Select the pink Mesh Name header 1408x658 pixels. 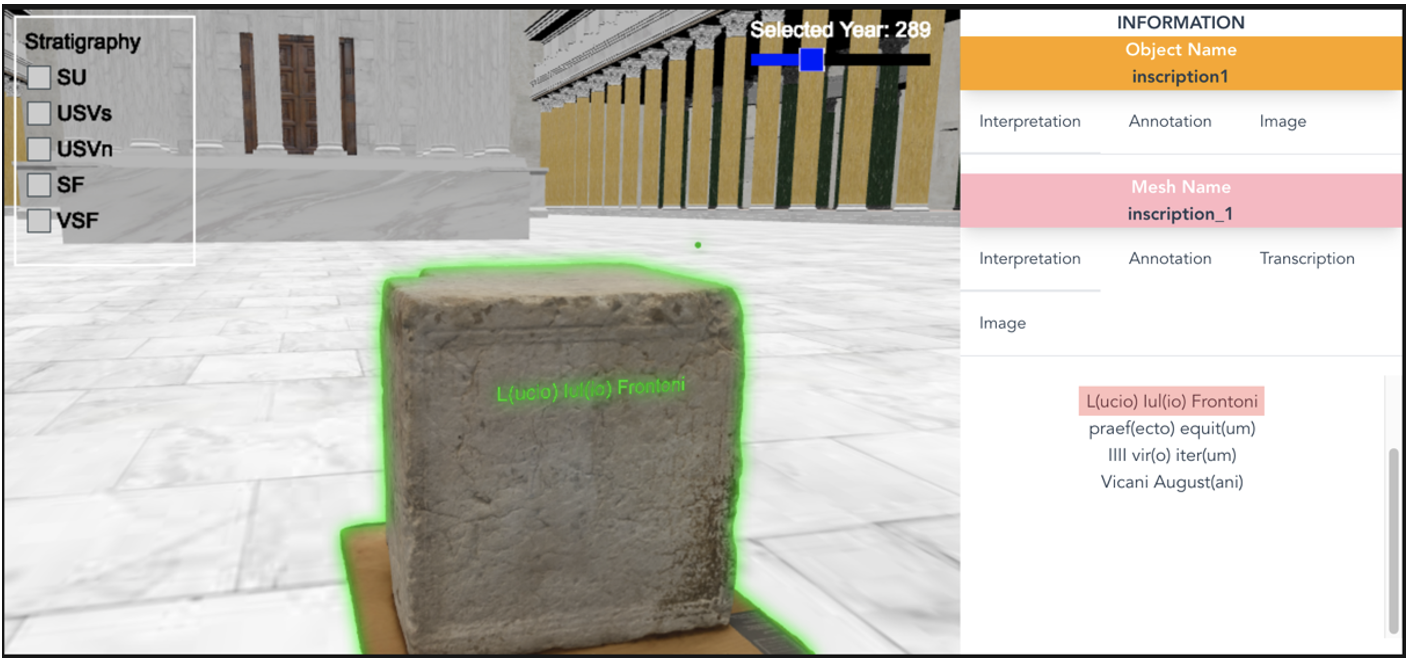[x=1181, y=199]
